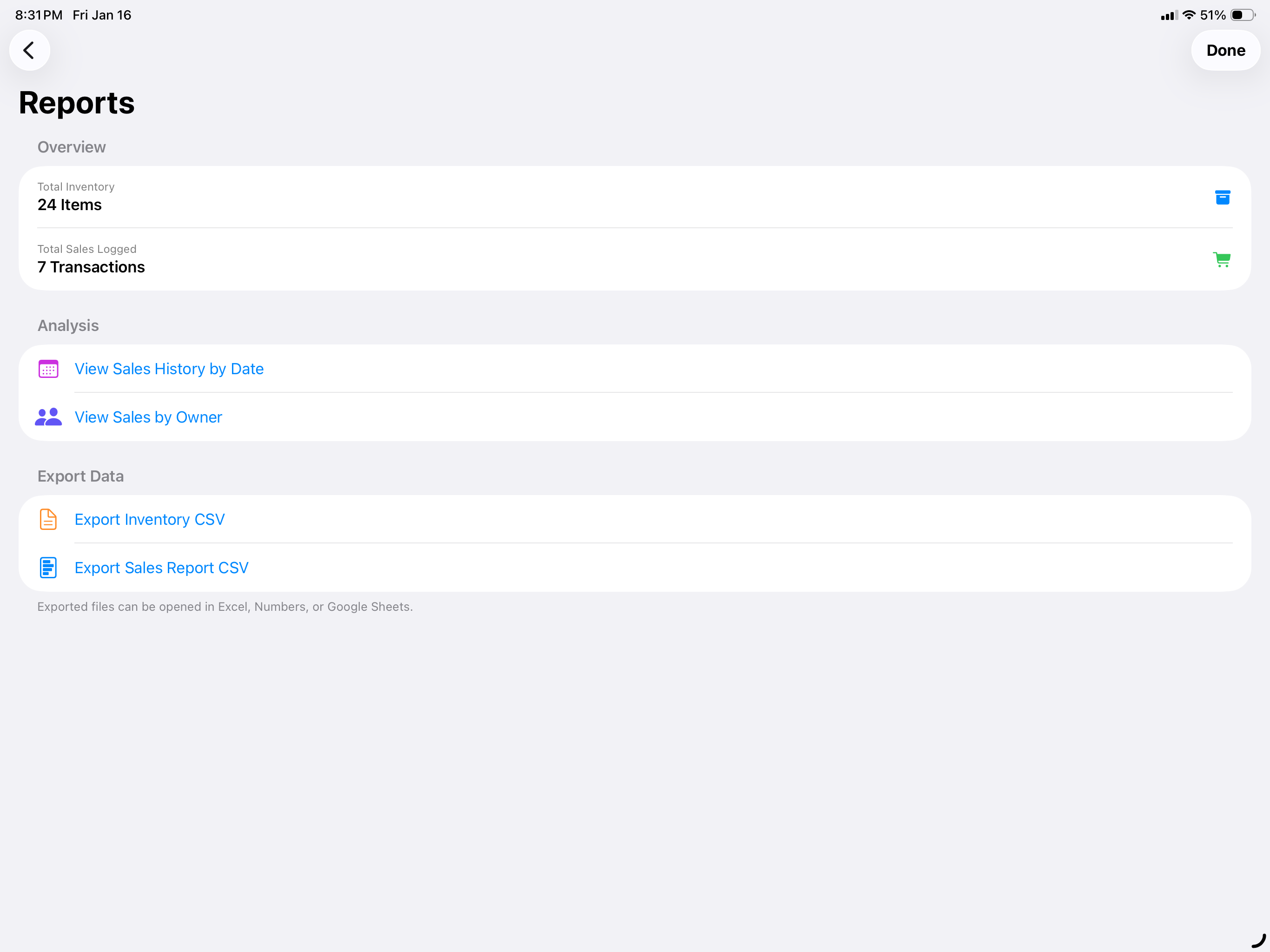Tap the Overview section header
The height and width of the screenshot is (952, 1270).
click(x=72, y=147)
